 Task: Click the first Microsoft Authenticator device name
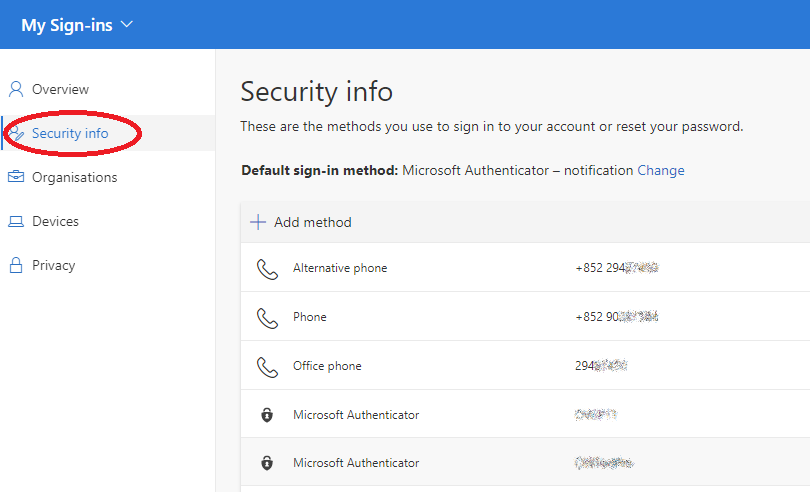pyautogui.click(x=596, y=414)
